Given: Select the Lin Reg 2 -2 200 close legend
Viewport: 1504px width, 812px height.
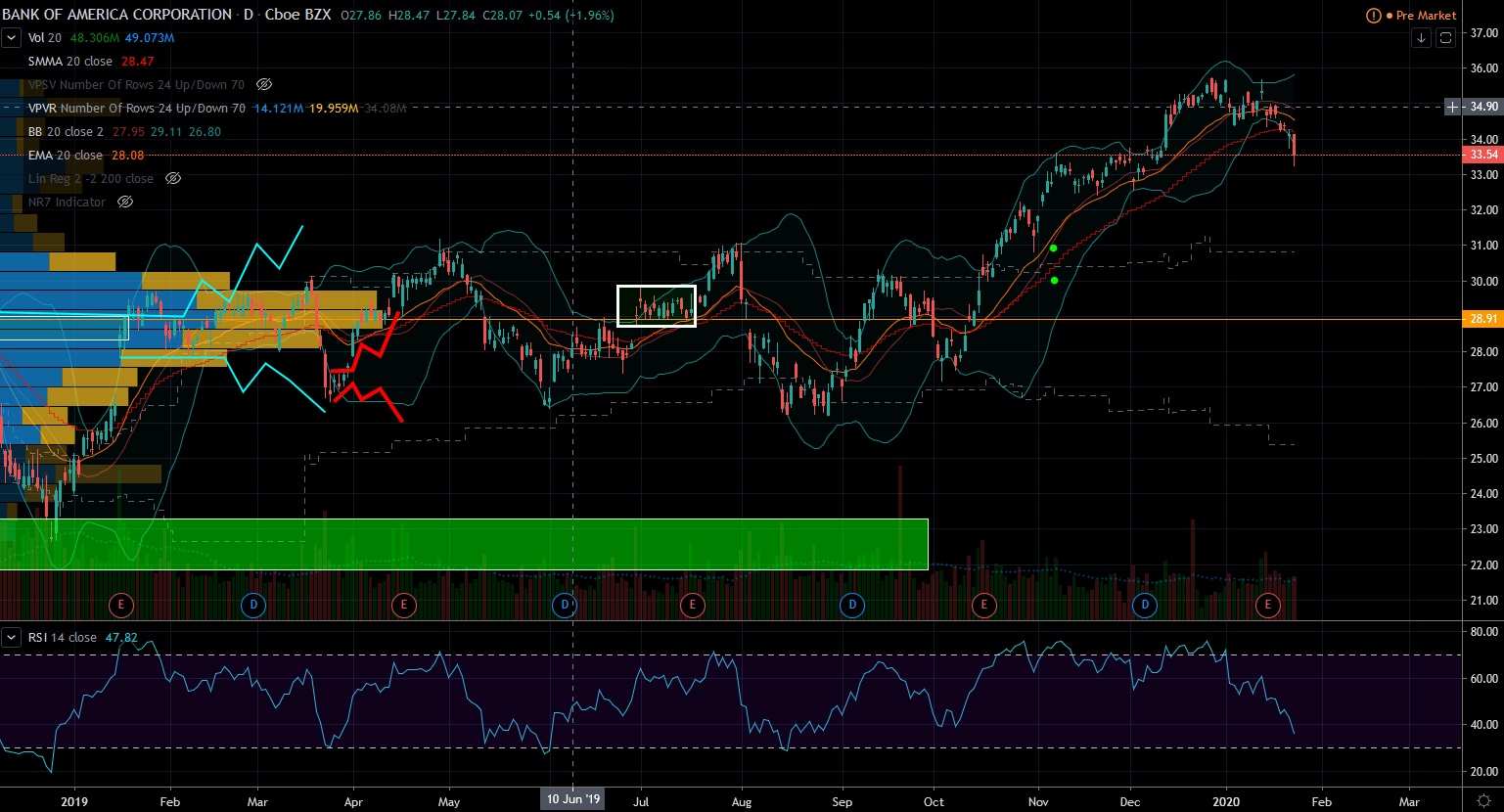Looking at the screenshot, I should pyautogui.click(x=90, y=179).
